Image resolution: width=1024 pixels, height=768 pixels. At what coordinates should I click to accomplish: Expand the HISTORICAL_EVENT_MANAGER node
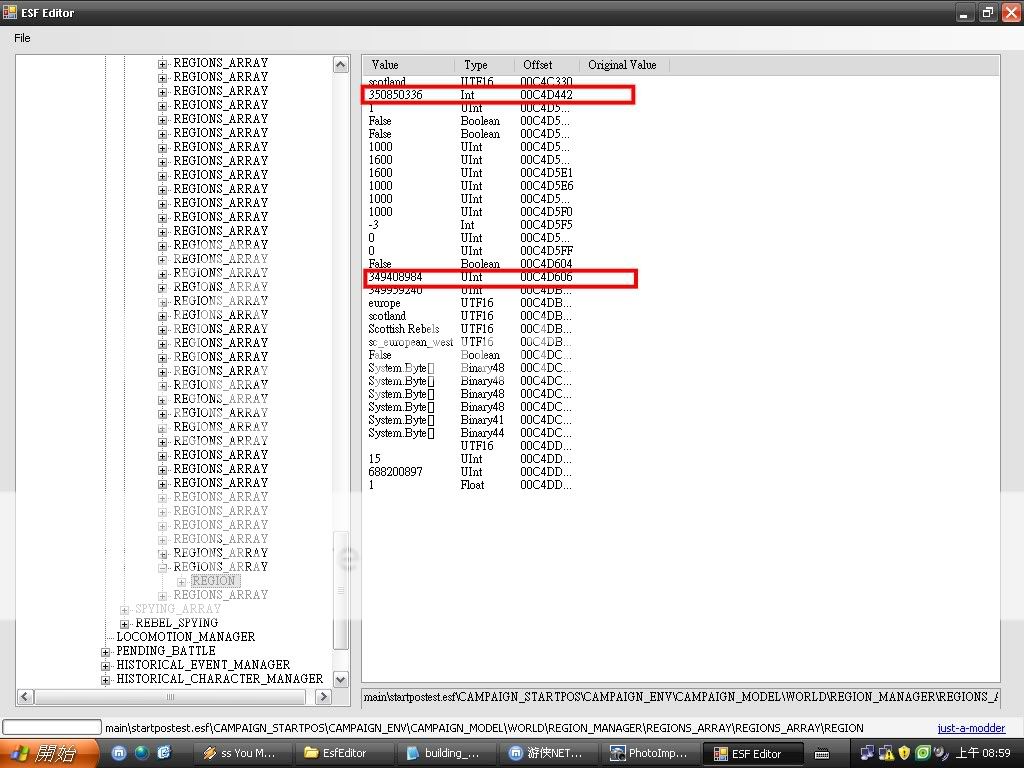pos(105,666)
